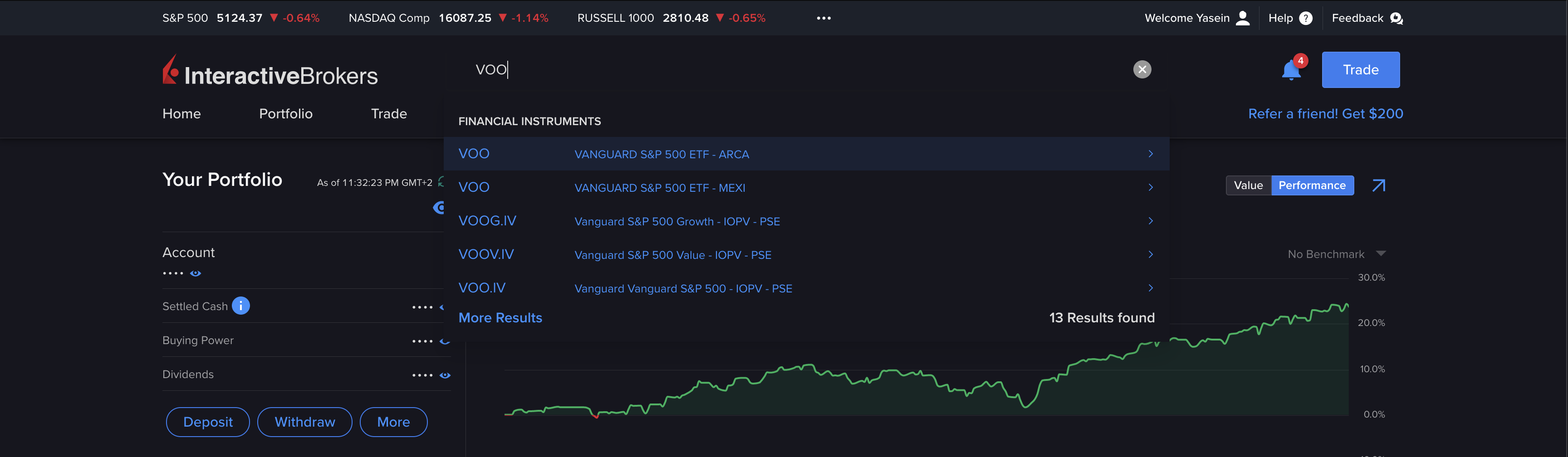Show more market indices ellipsis
Screen dimensions: 1568x457
point(823,18)
